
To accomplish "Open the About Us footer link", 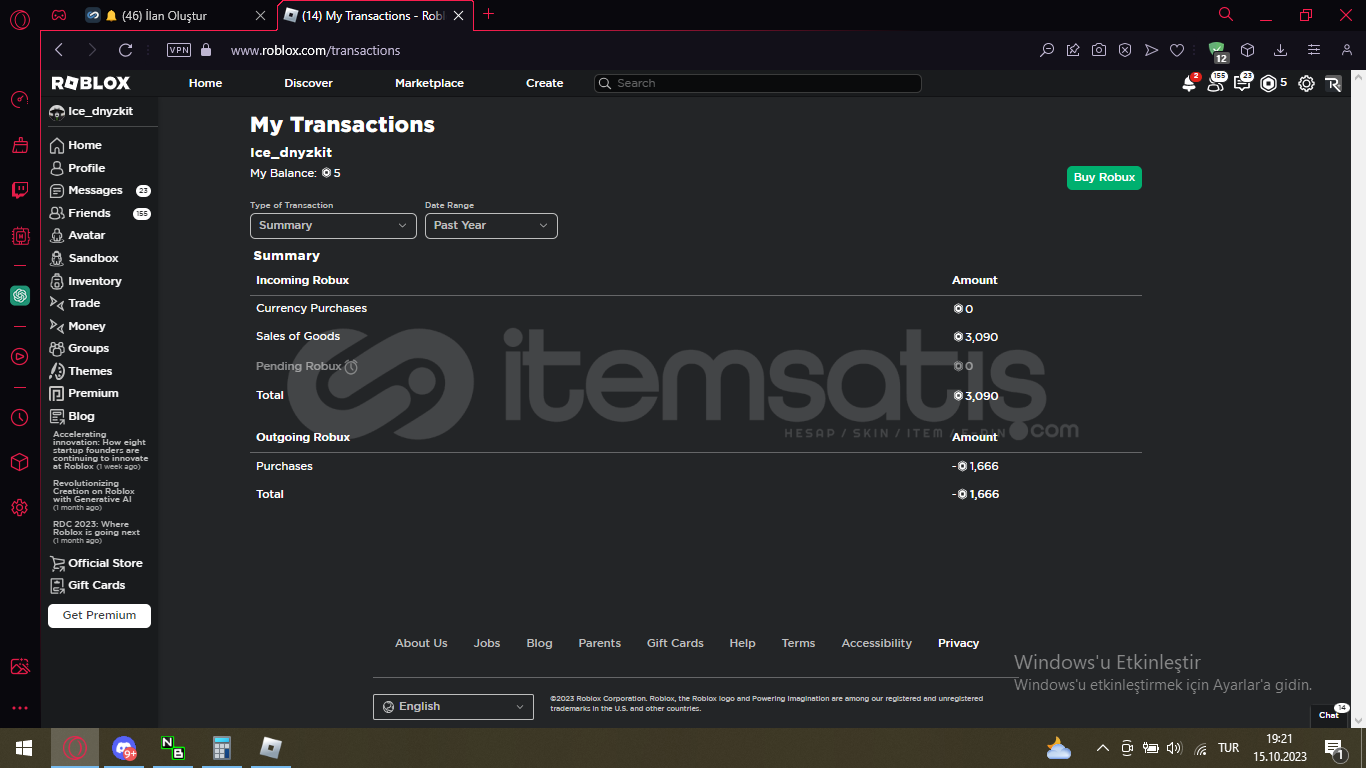I will pyautogui.click(x=421, y=643).
